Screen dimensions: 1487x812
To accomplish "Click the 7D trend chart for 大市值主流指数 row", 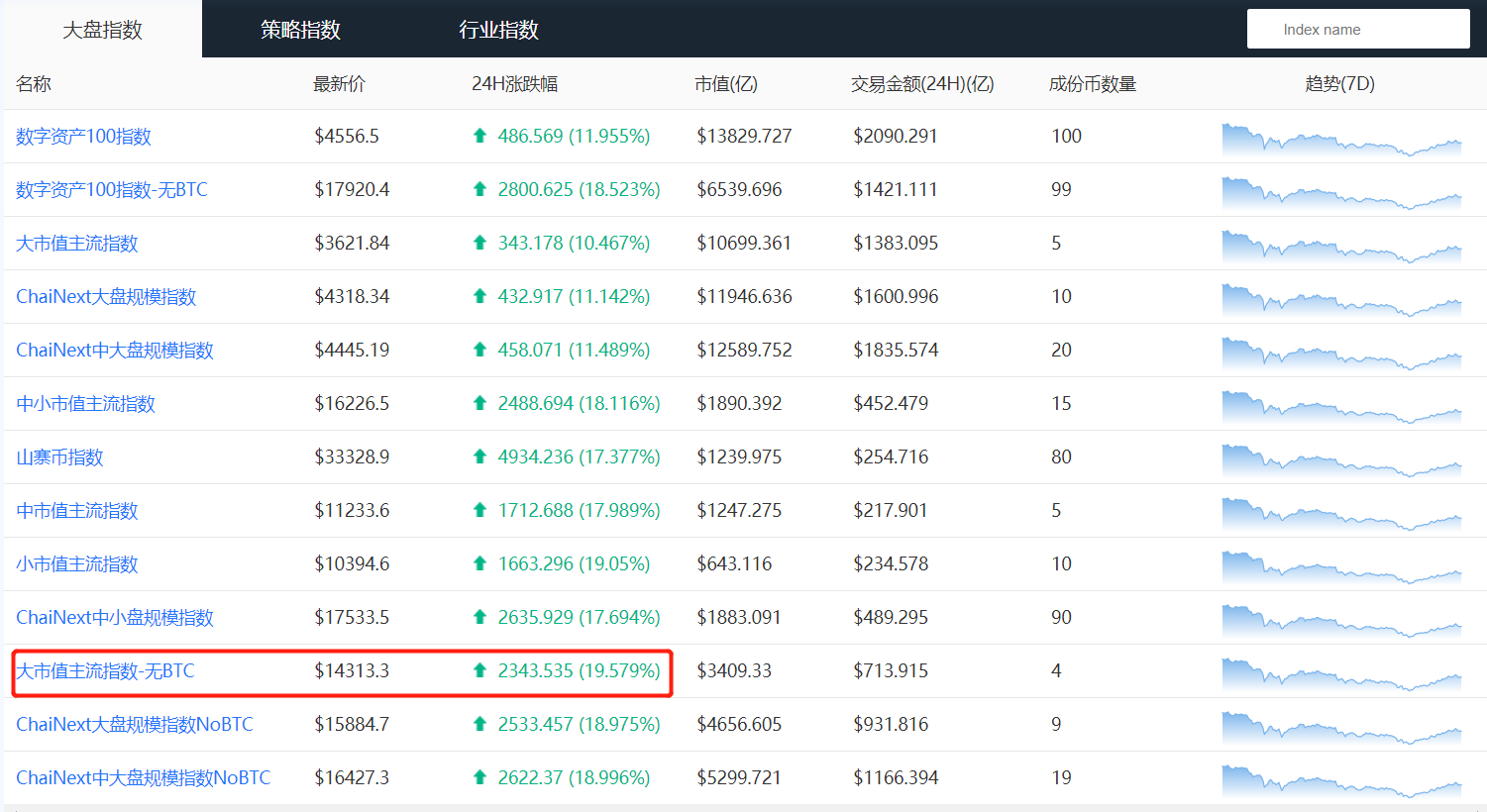I will [x=1341, y=247].
